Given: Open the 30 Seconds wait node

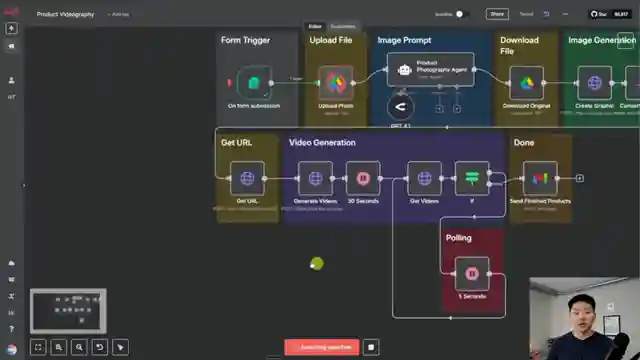Looking at the screenshot, I should point(363,178).
